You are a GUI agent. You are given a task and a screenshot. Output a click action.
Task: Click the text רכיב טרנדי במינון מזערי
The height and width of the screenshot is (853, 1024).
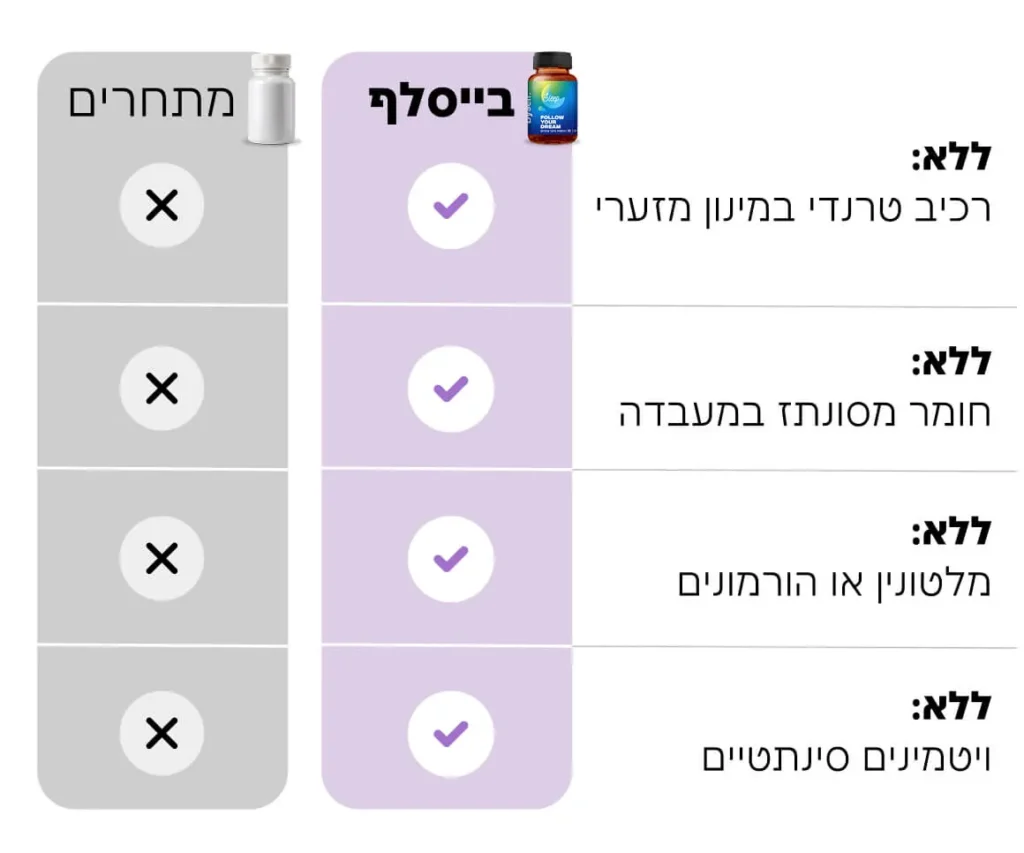click(791, 209)
